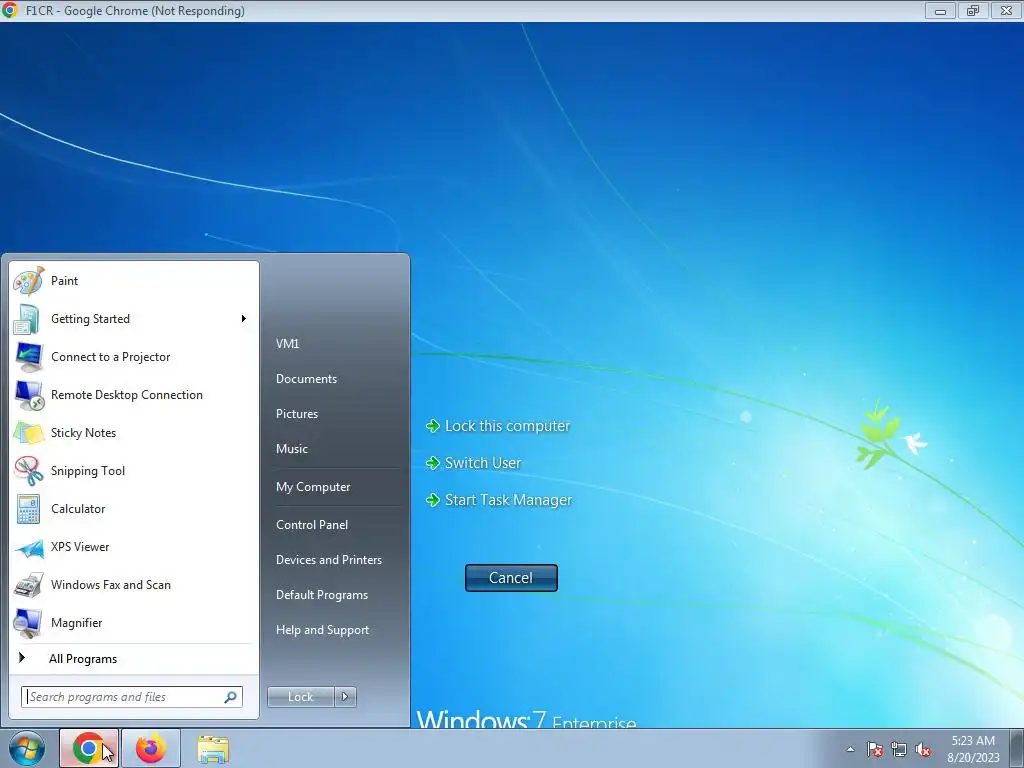Click the Lock button in the Start menu
This screenshot has height=768, width=1024.
pyautogui.click(x=300, y=697)
